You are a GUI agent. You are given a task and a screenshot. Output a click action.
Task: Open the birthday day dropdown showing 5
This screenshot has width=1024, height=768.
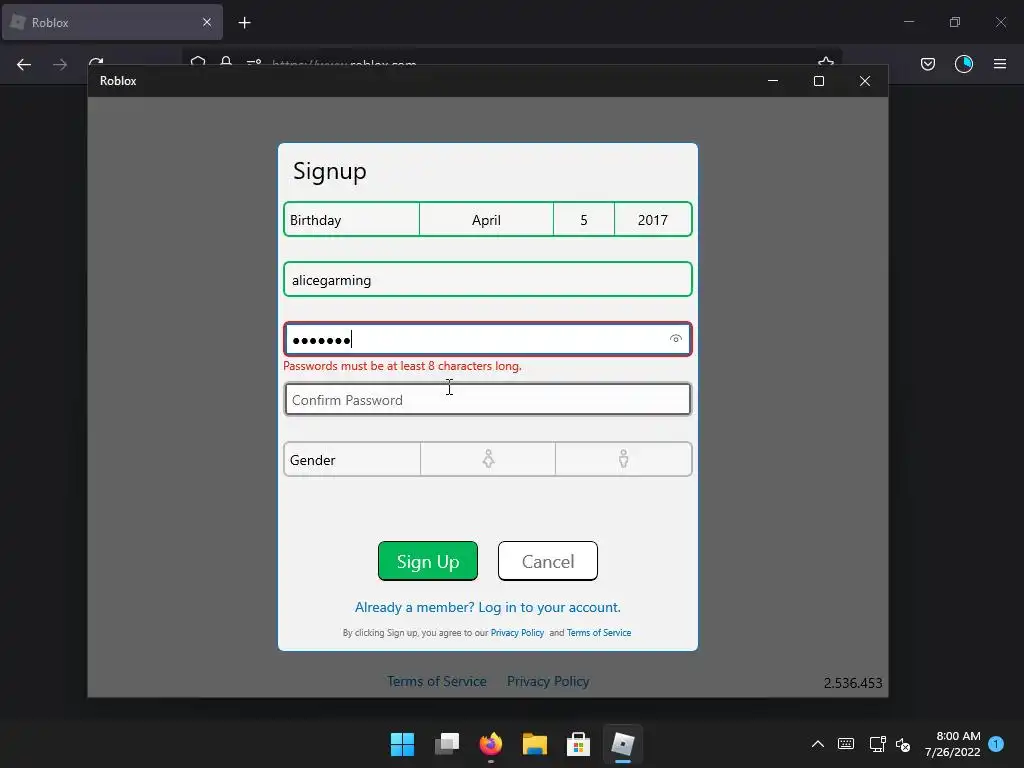point(584,219)
